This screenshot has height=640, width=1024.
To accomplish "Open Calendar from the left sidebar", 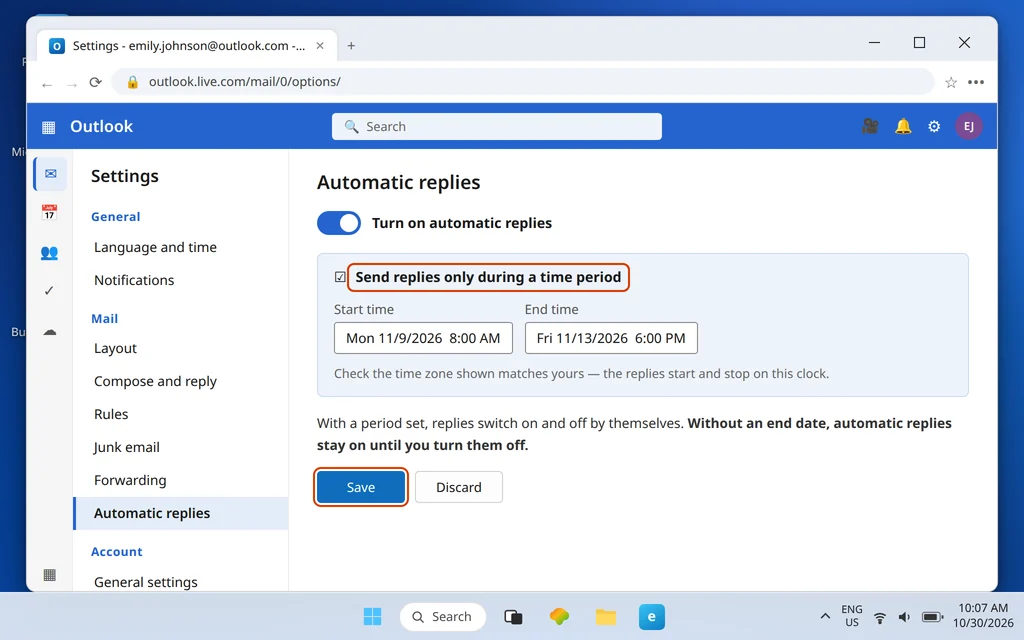I will tap(49, 212).
